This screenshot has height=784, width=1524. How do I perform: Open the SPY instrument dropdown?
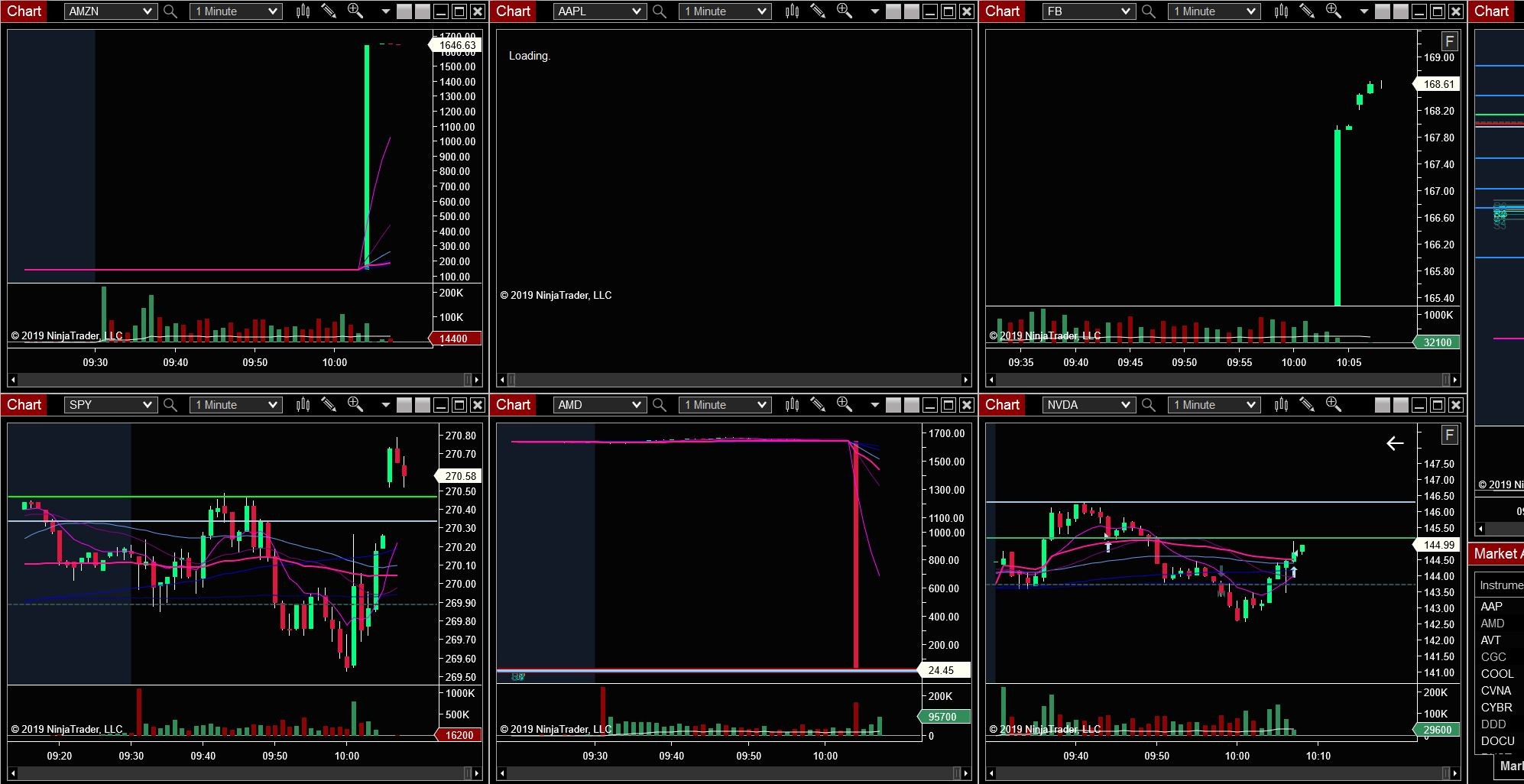111,405
